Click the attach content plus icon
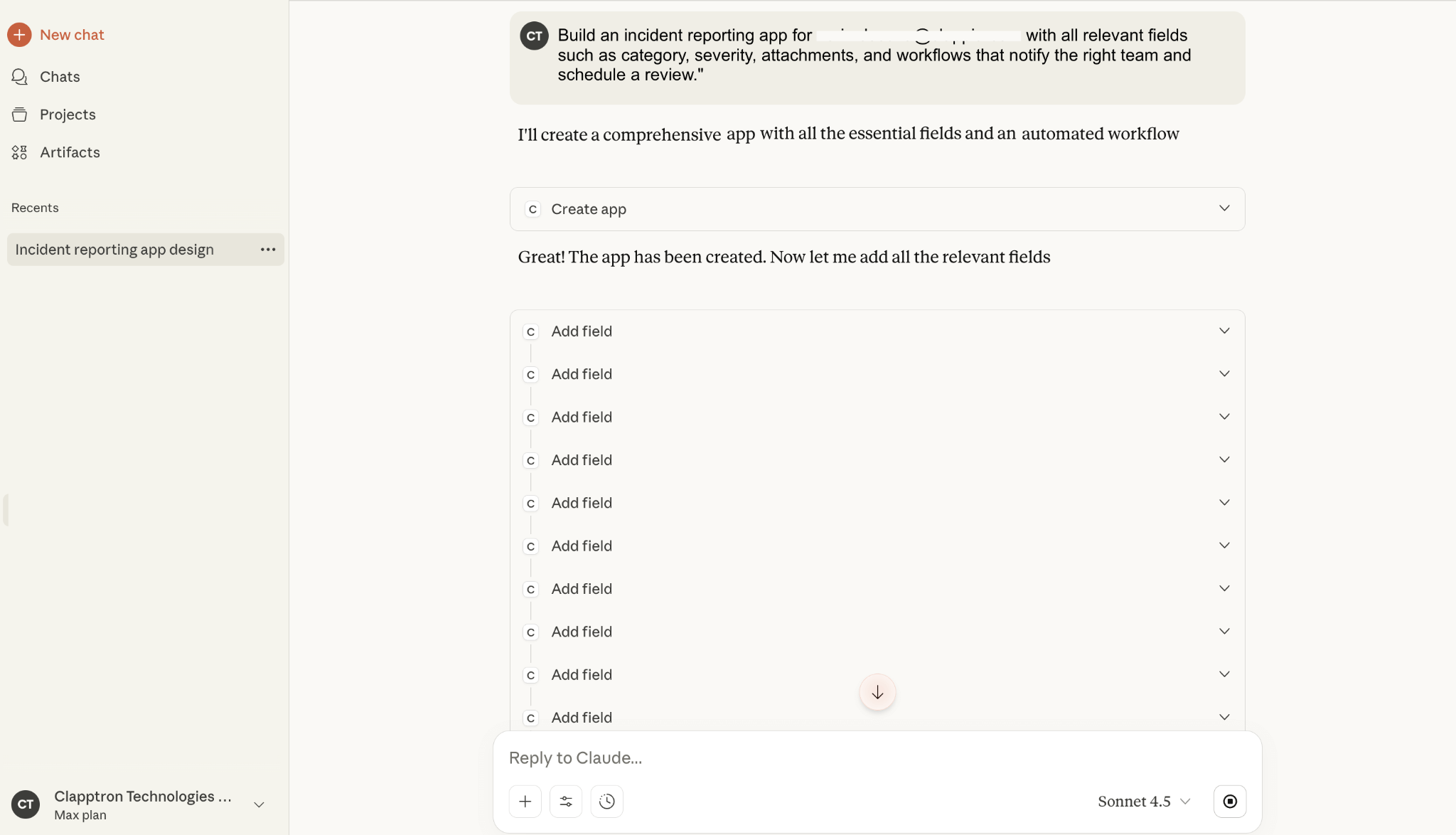Screen dimensions: 1456x835 (524, 801)
